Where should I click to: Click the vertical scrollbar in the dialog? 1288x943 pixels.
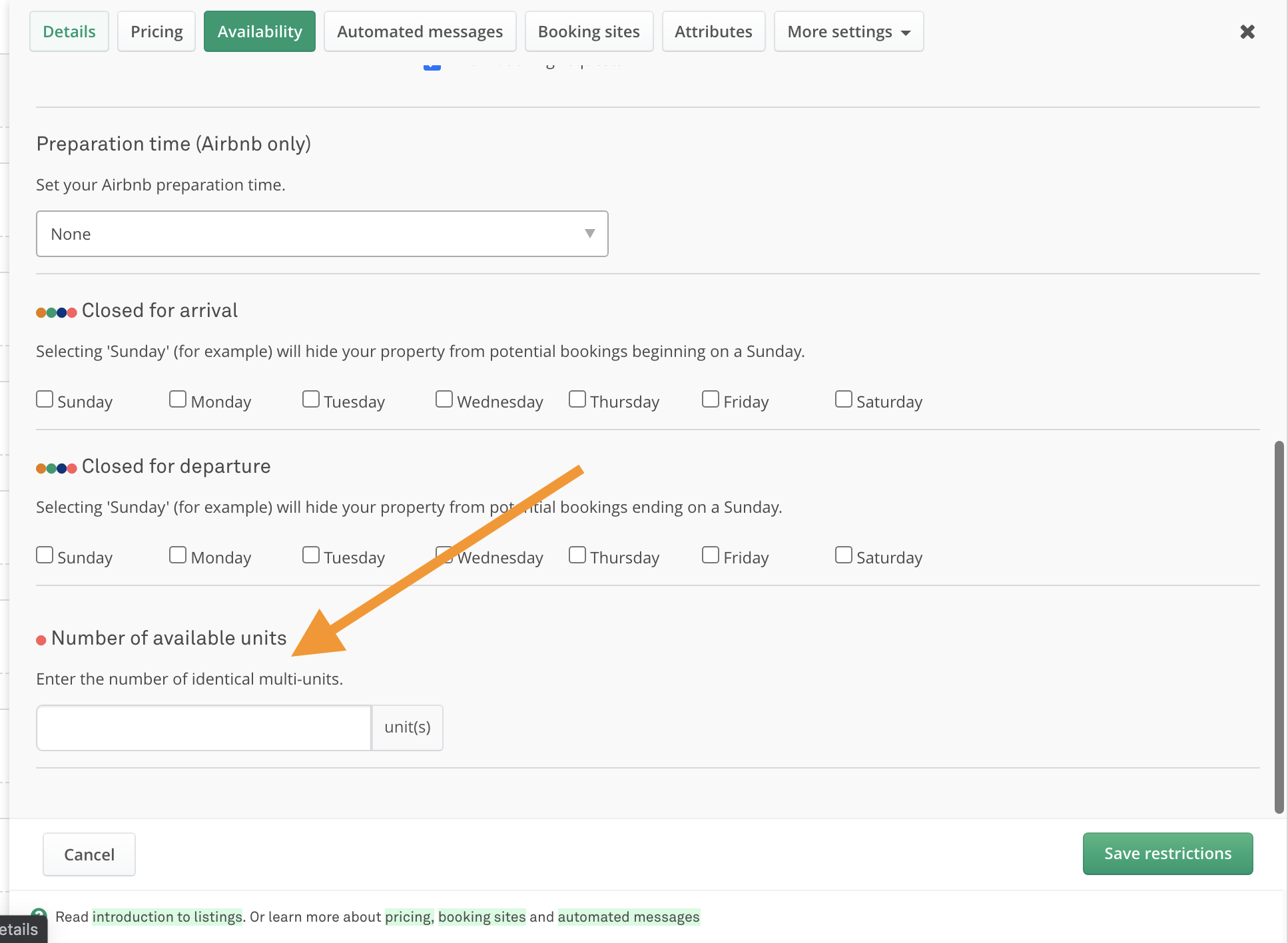point(1279,626)
